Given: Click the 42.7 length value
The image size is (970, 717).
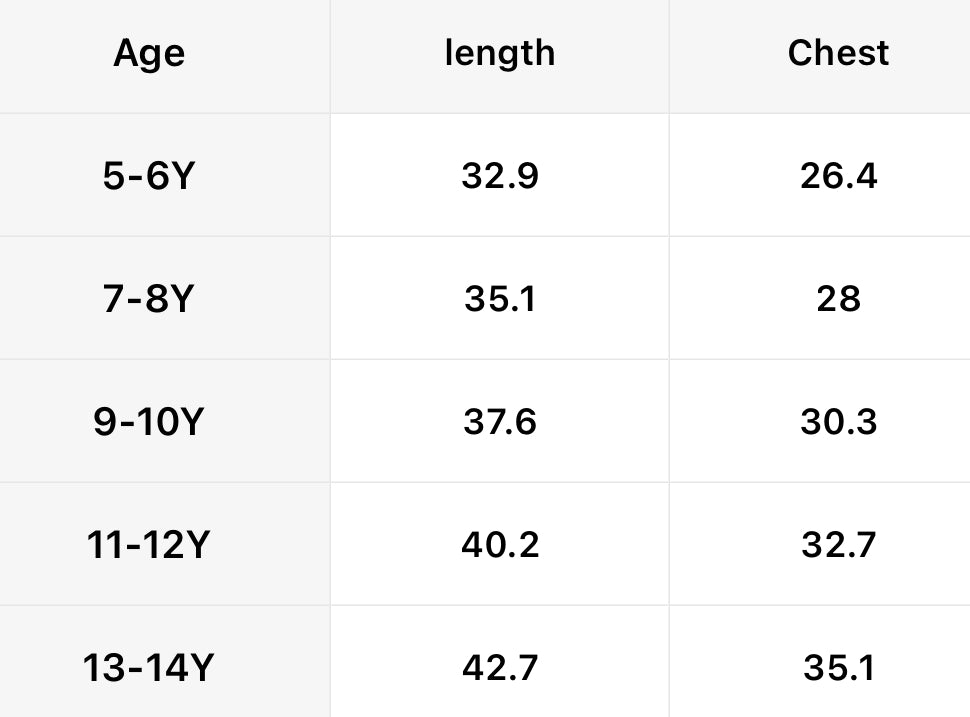Looking at the screenshot, I should pos(500,667).
